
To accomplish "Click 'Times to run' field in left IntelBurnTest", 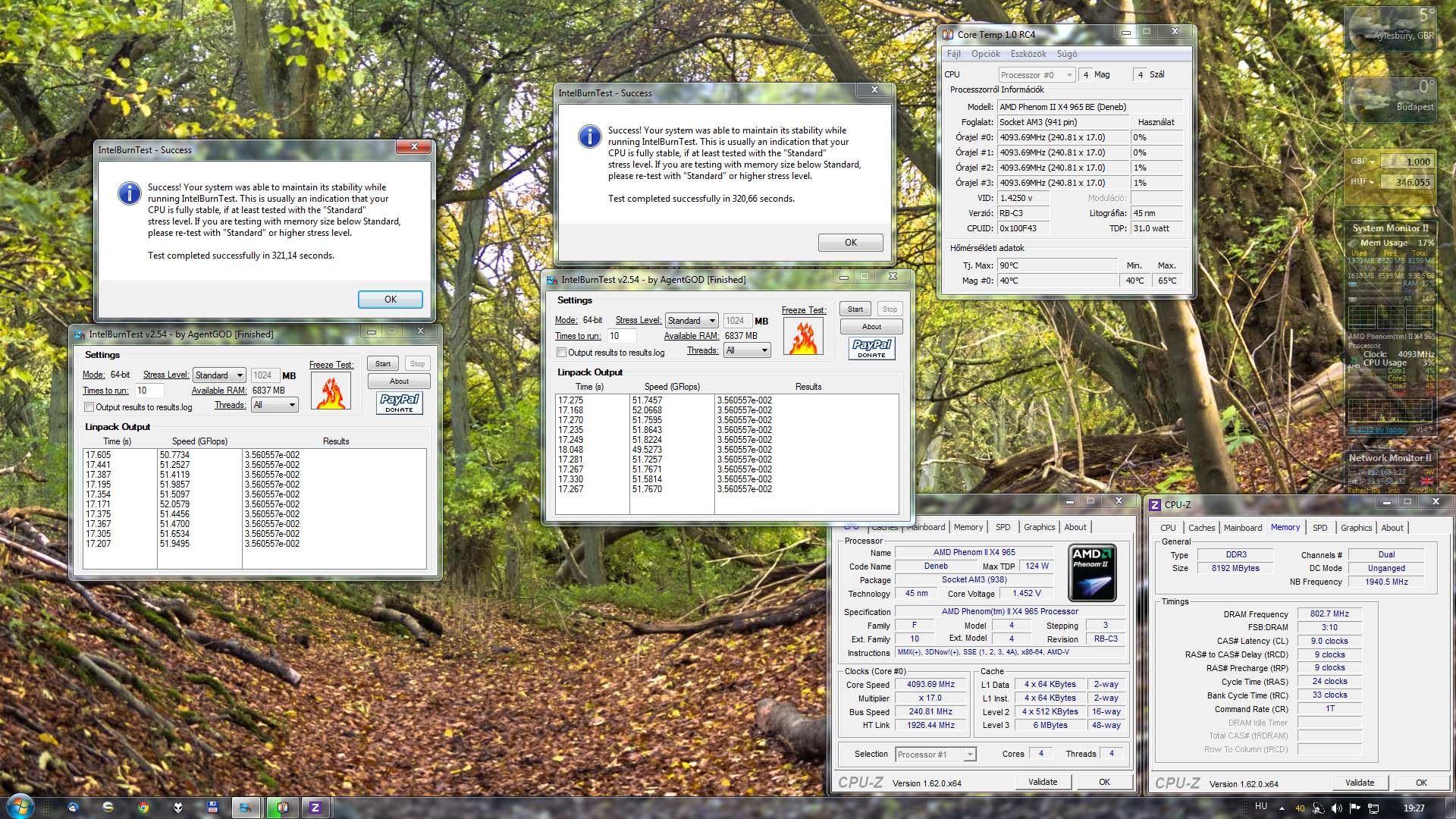I will pyautogui.click(x=149, y=391).
